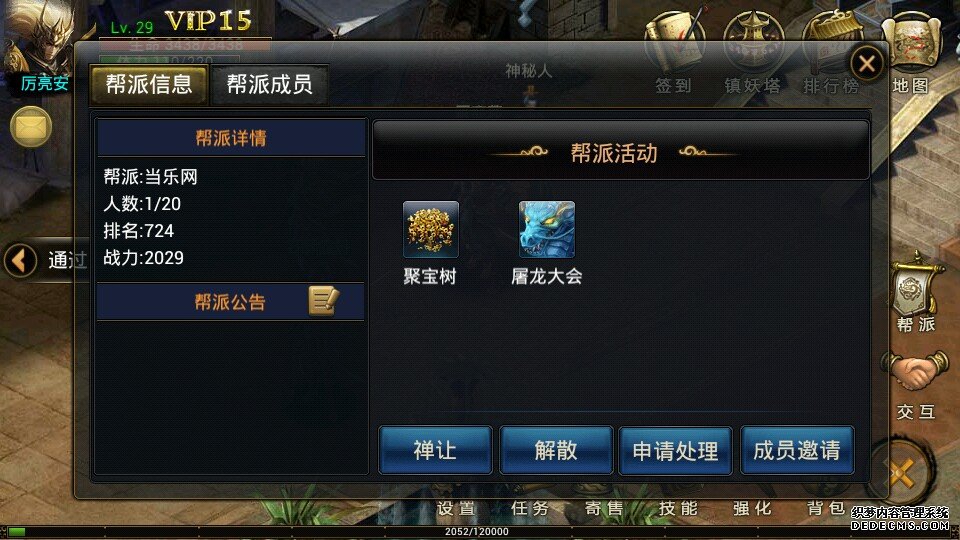
Task: Click the experience progress bar
Action: (478, 531)
